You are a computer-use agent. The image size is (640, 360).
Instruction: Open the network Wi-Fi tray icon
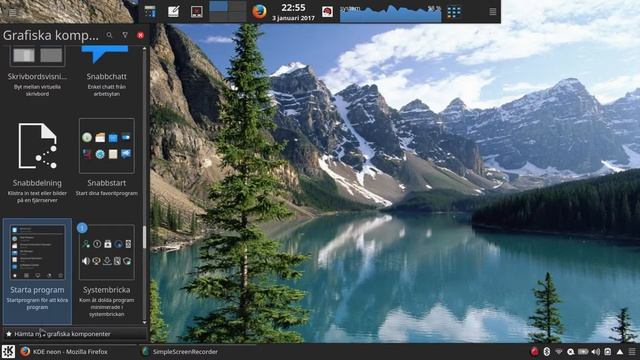point(559,351)
